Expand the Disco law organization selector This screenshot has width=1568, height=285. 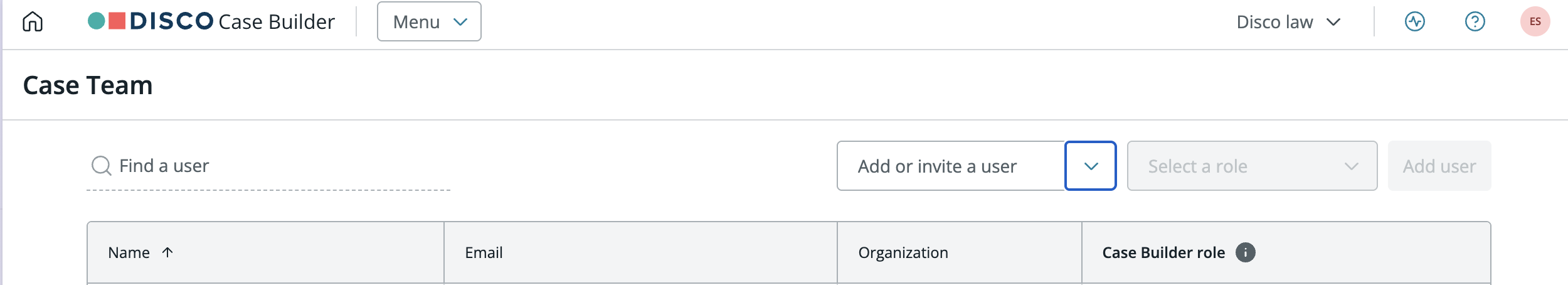[x=1288, y=22]
